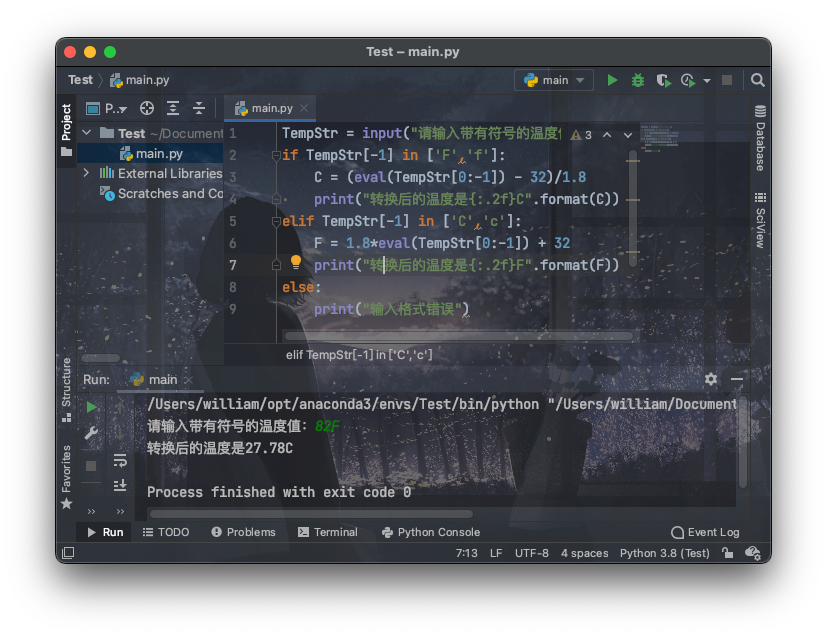Screen dimensions: 827x637
Task: Click the wrench icon in Run panel
Action: [x=91, y=433]
